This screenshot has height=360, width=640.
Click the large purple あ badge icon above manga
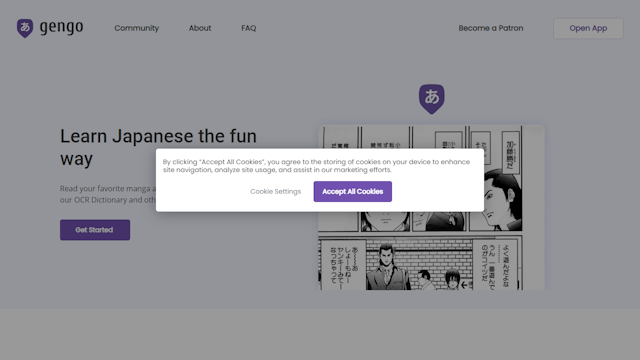tap(431, 99)
